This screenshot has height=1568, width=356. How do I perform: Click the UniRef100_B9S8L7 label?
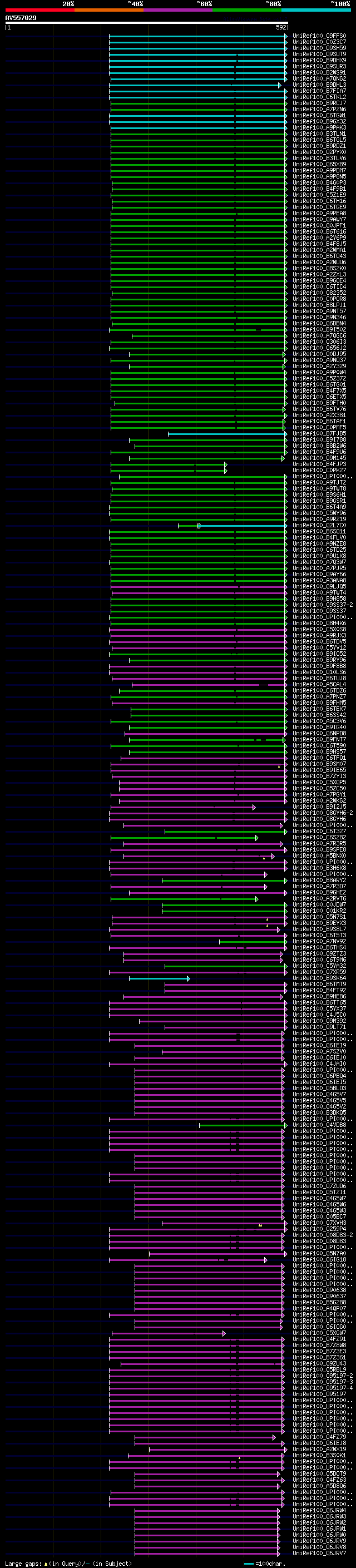[319, 930]
